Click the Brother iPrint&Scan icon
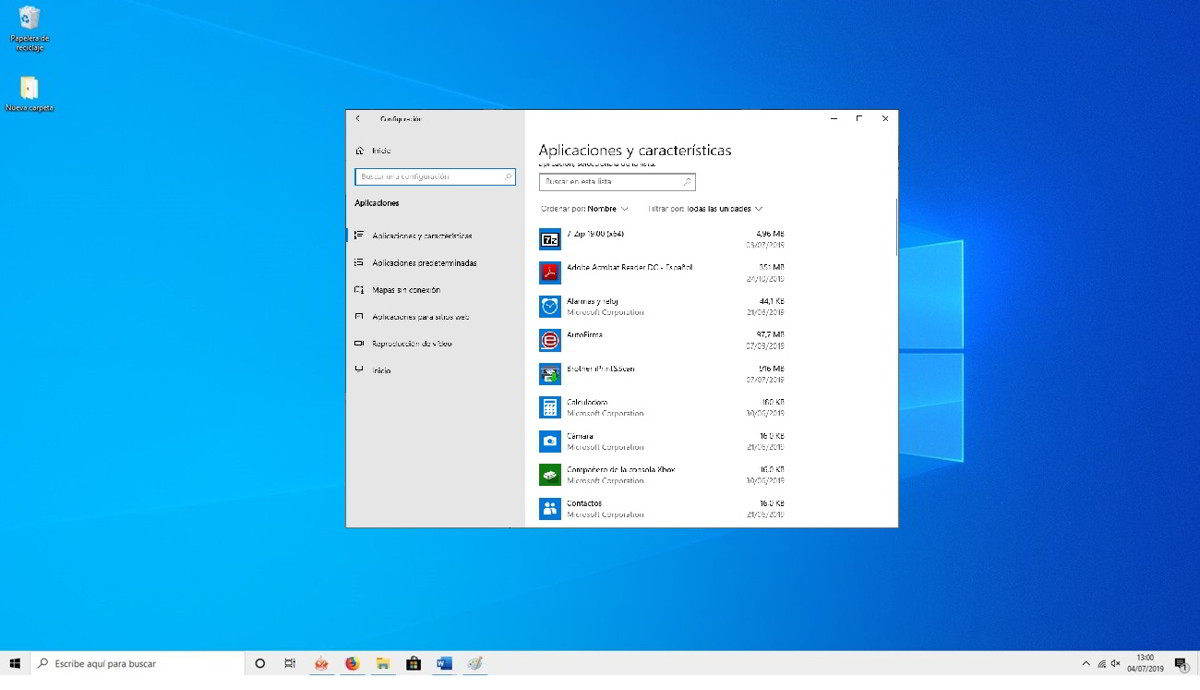 click(x=550, y=374)
